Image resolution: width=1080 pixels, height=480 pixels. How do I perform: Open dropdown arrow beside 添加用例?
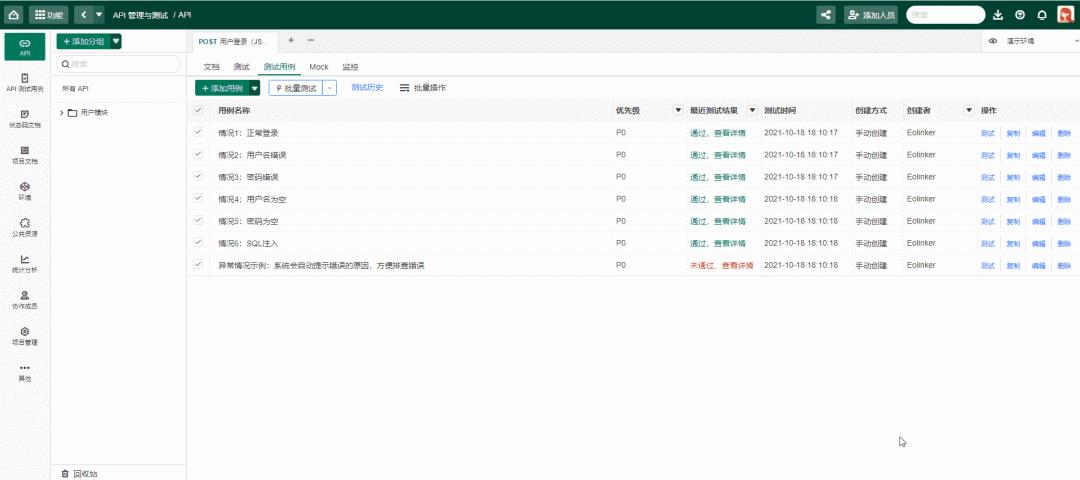click(x=255, y=87)
